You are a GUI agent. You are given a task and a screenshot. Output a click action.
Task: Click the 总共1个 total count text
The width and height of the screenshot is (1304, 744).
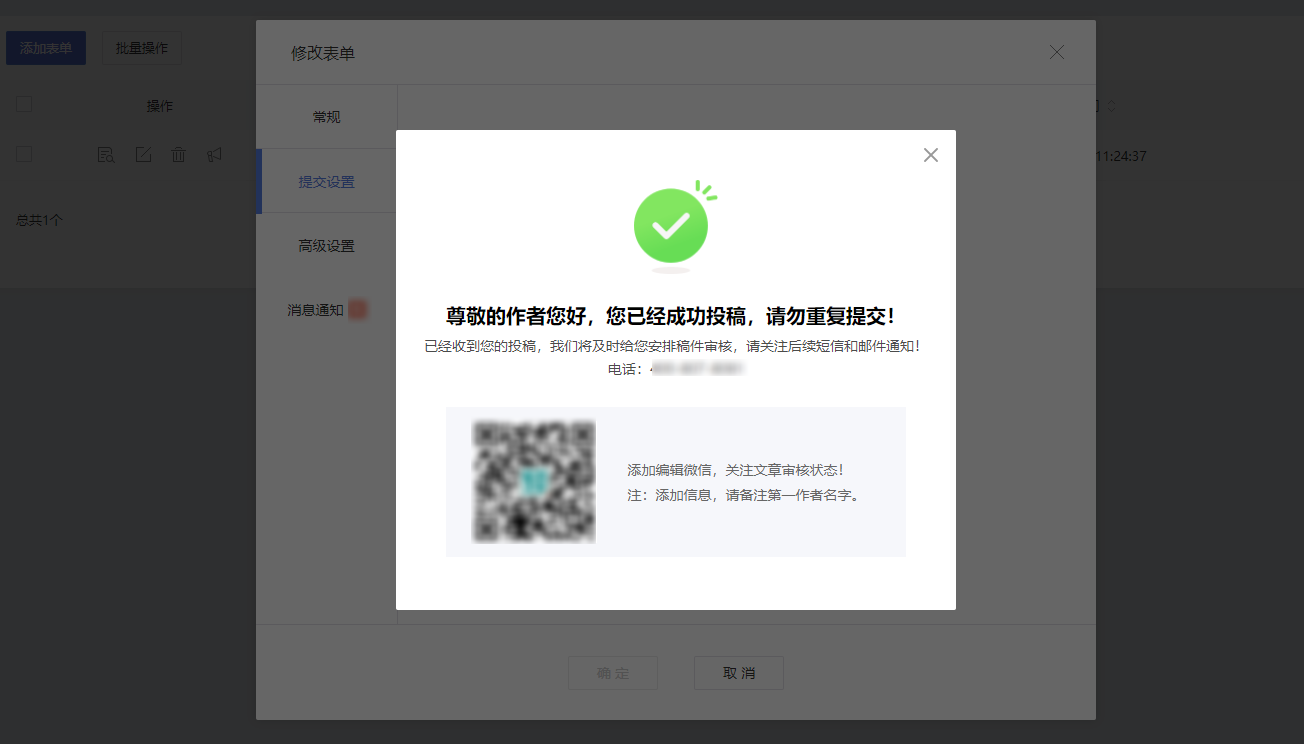40,220
